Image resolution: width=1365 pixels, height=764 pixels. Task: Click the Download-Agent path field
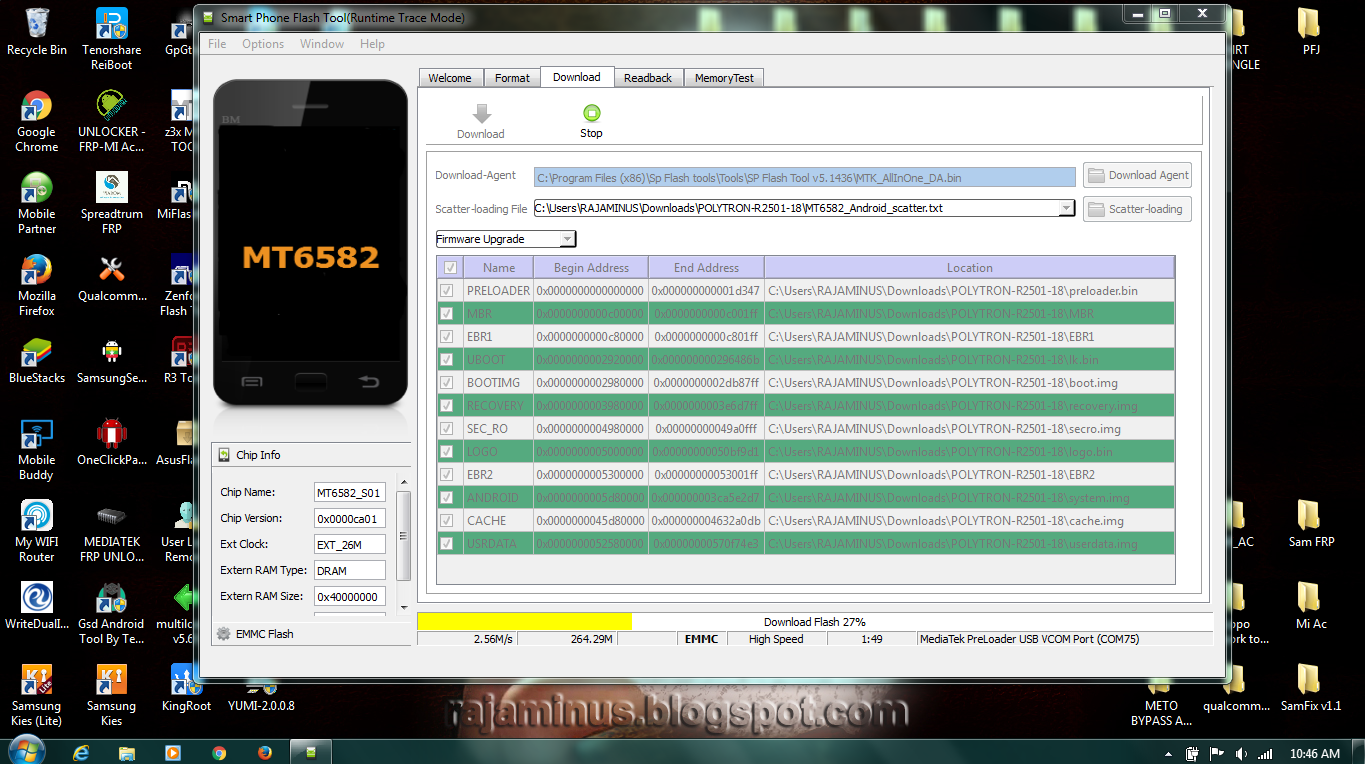(x=805, y=177)
